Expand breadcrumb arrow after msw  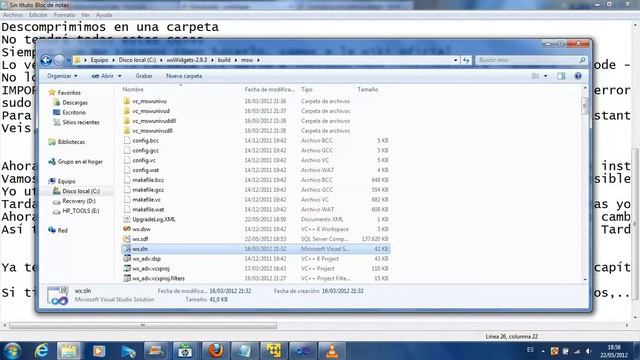click(x=258, y=60)
